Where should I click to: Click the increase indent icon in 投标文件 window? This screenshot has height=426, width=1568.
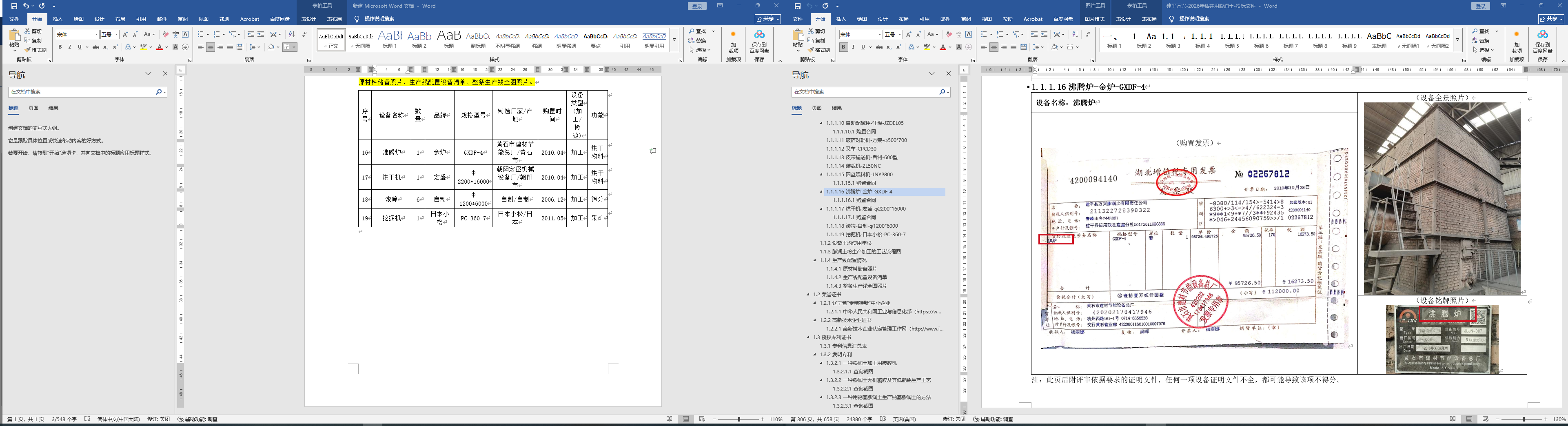point(1044,35)
